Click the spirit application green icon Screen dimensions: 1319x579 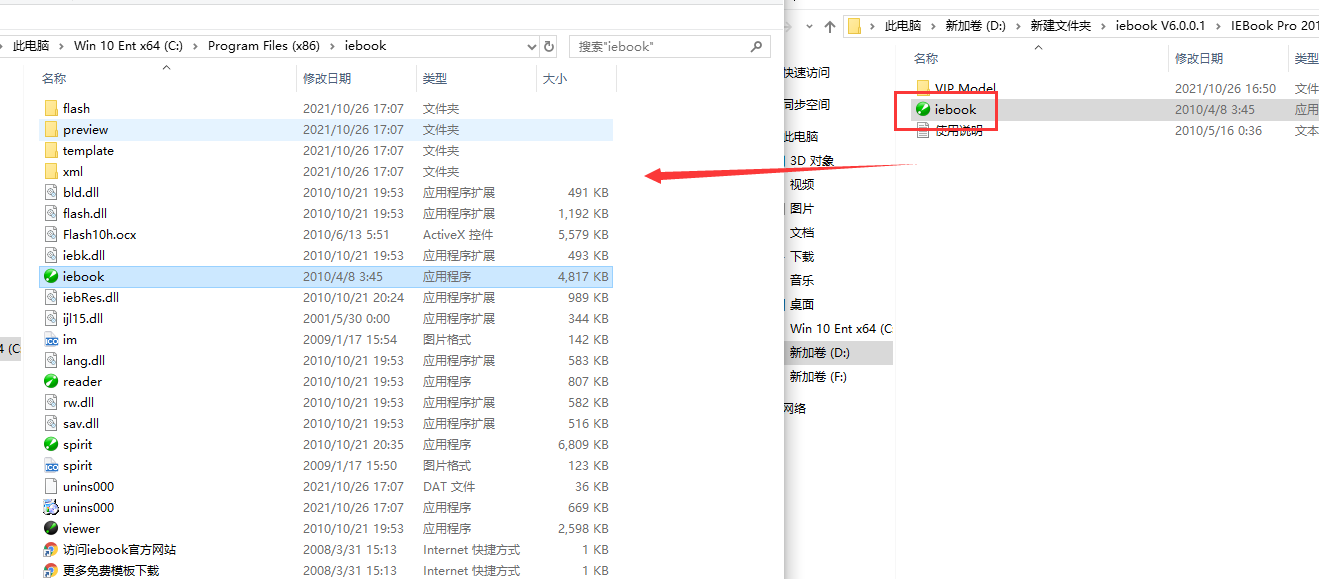pos(51,444)
